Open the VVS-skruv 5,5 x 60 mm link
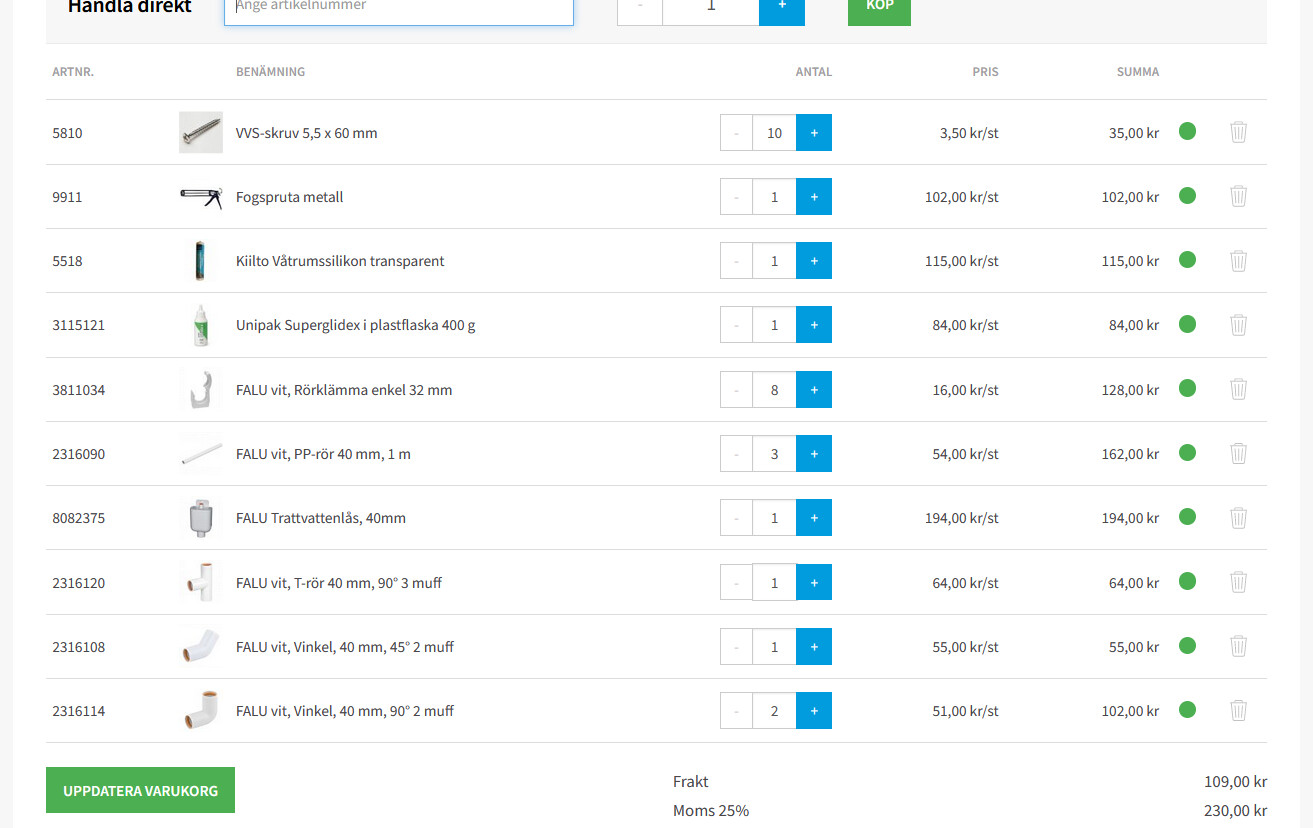 pos(306,133)
